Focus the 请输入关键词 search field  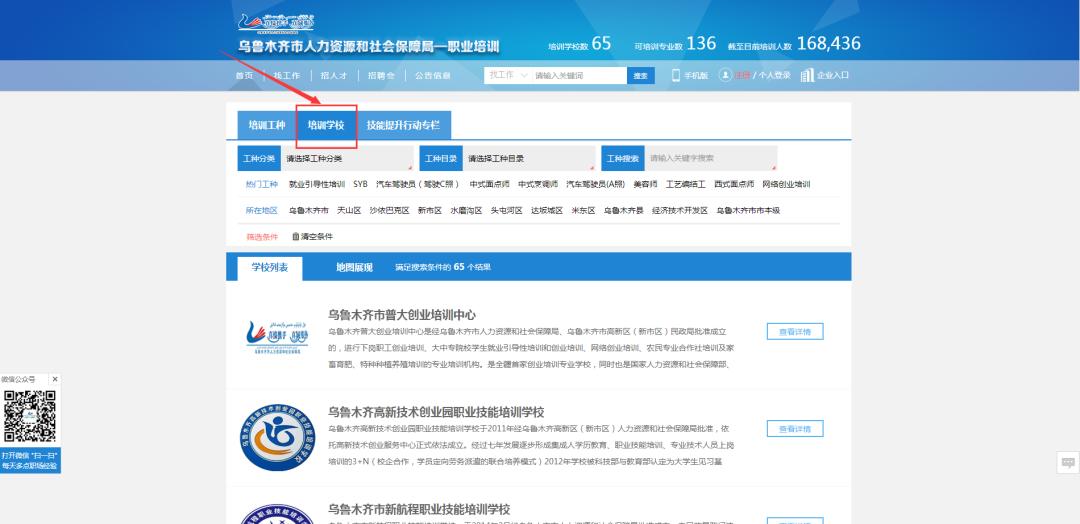(x=579, y=76)
